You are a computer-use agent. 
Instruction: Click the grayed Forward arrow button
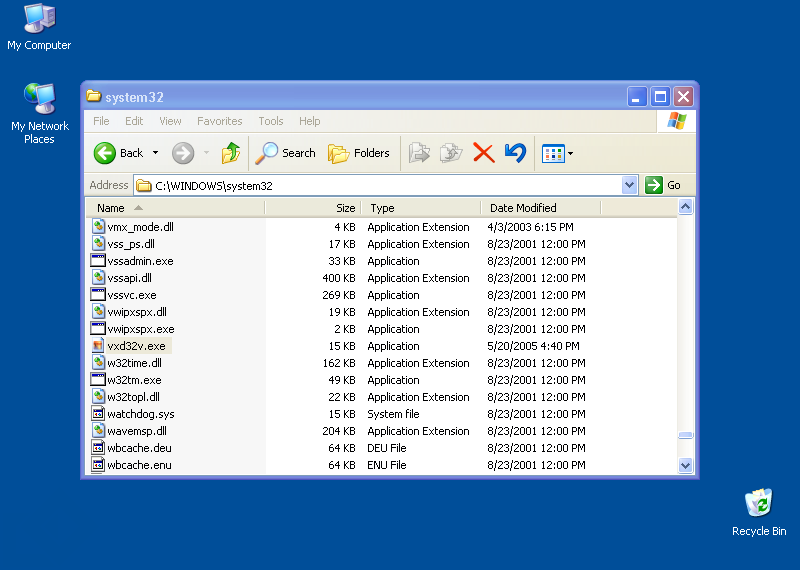pyautogui.click(x=183, y=153)
